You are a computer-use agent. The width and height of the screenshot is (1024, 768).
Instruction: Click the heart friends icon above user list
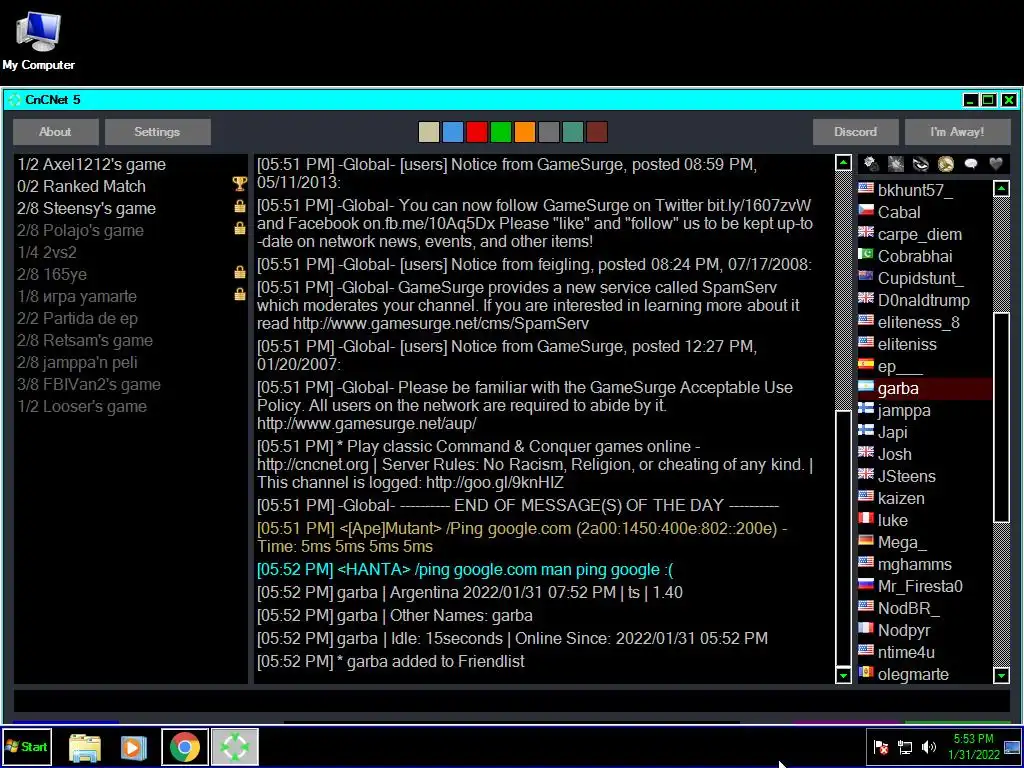pos(996,163)
